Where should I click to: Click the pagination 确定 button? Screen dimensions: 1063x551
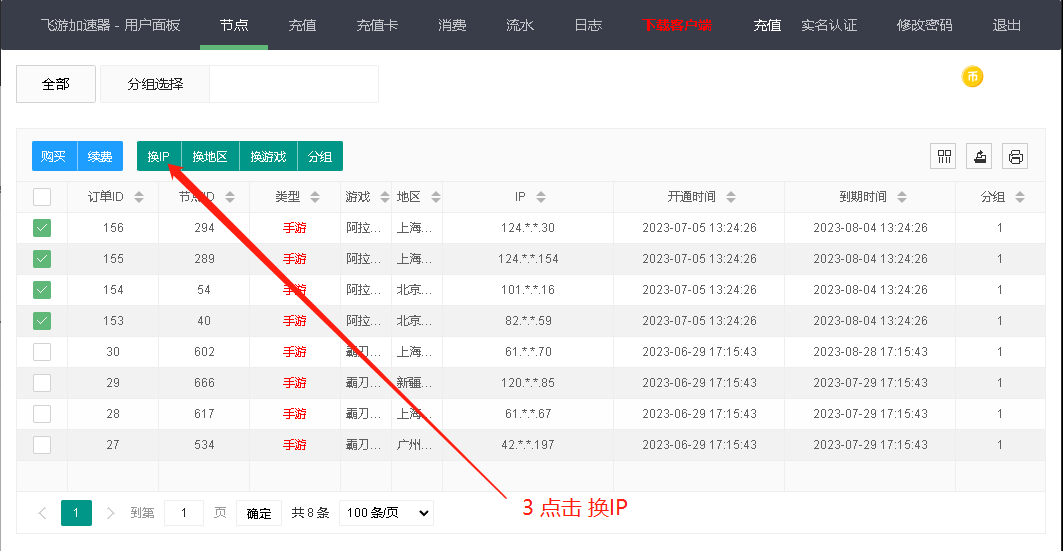(x=259, y=513)
